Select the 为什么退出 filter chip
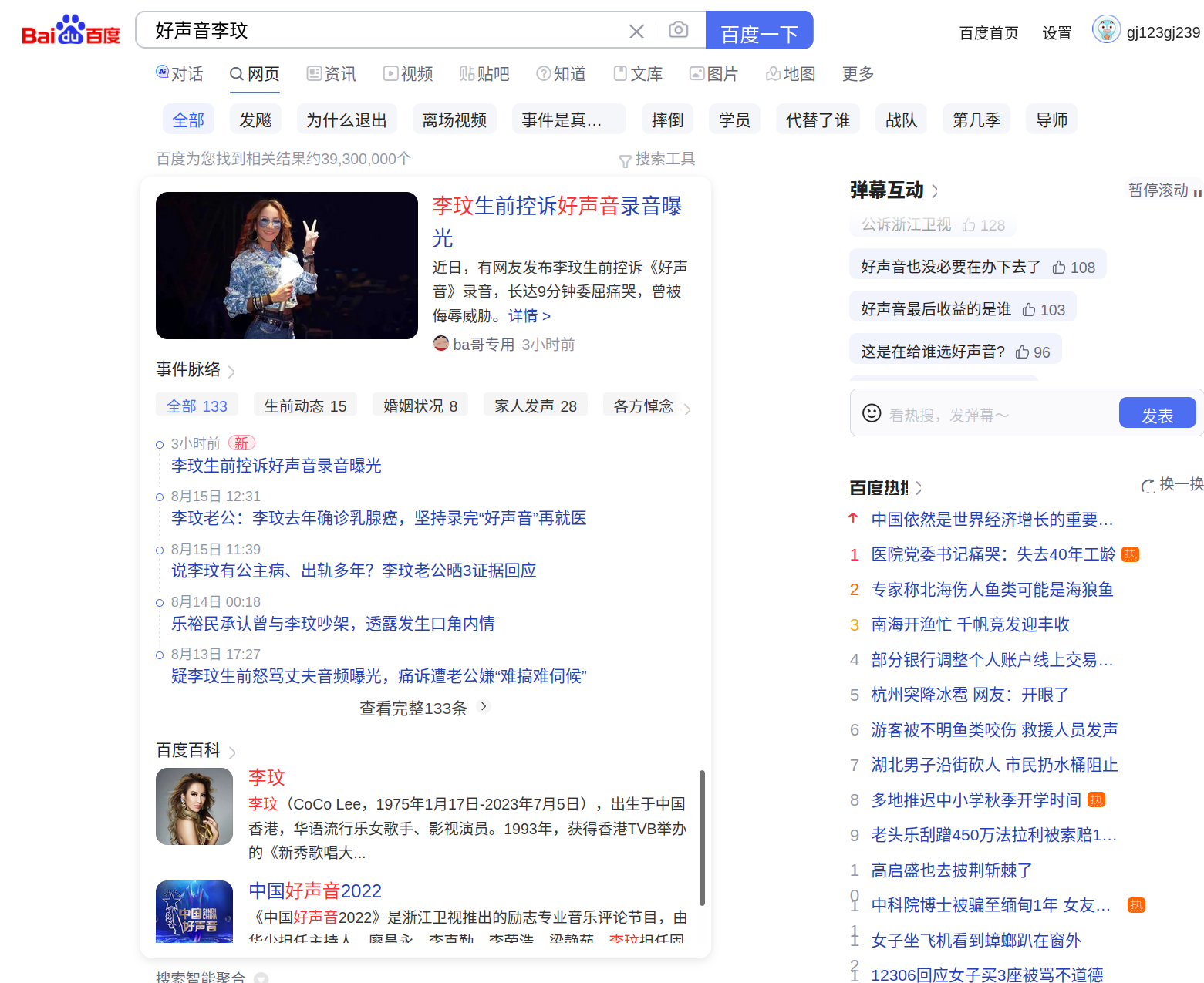The height and width of the screenshot is (983, 1204). coord(346,120)
